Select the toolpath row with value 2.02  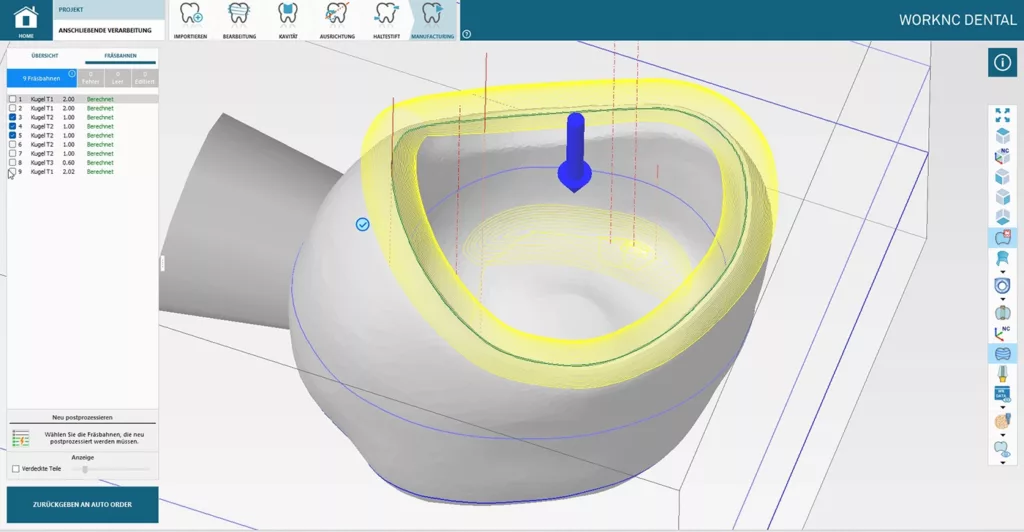82,172
